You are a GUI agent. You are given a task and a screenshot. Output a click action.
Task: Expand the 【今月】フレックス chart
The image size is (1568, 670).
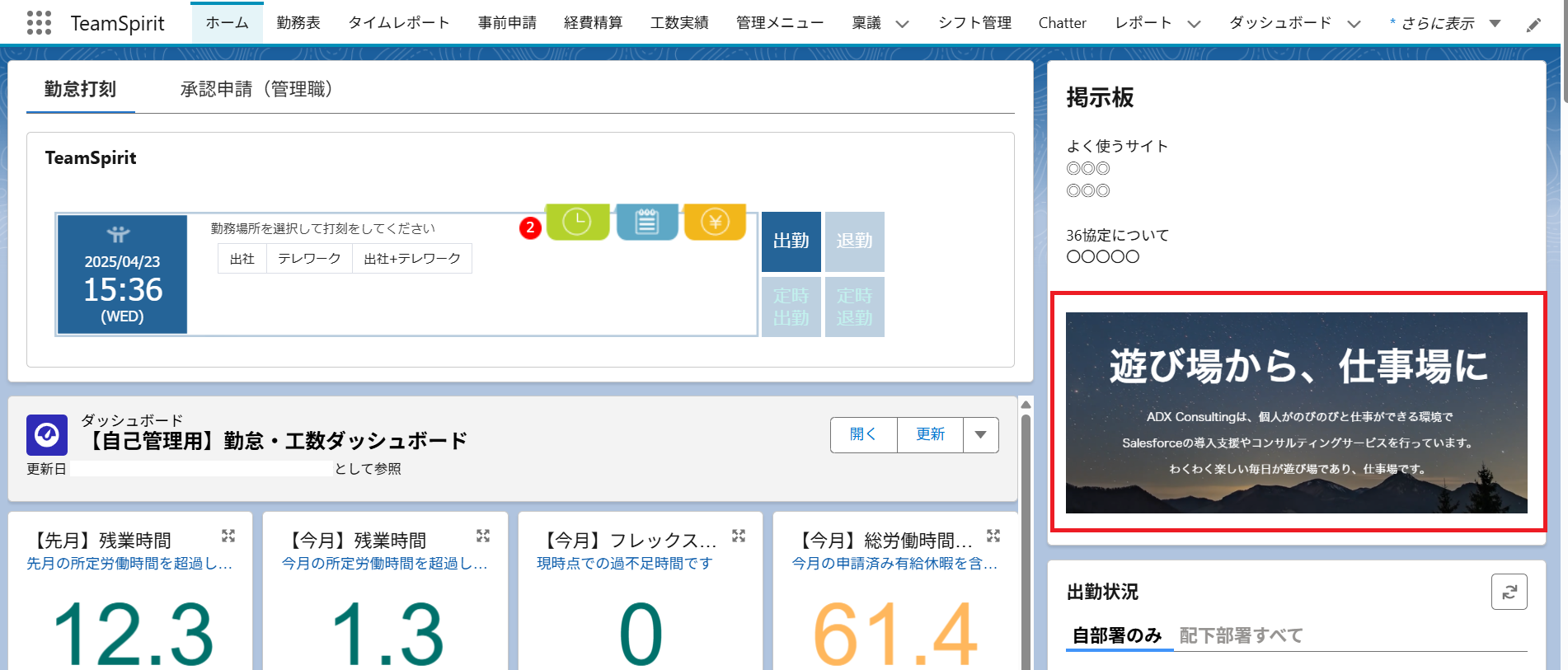[739, 536]
